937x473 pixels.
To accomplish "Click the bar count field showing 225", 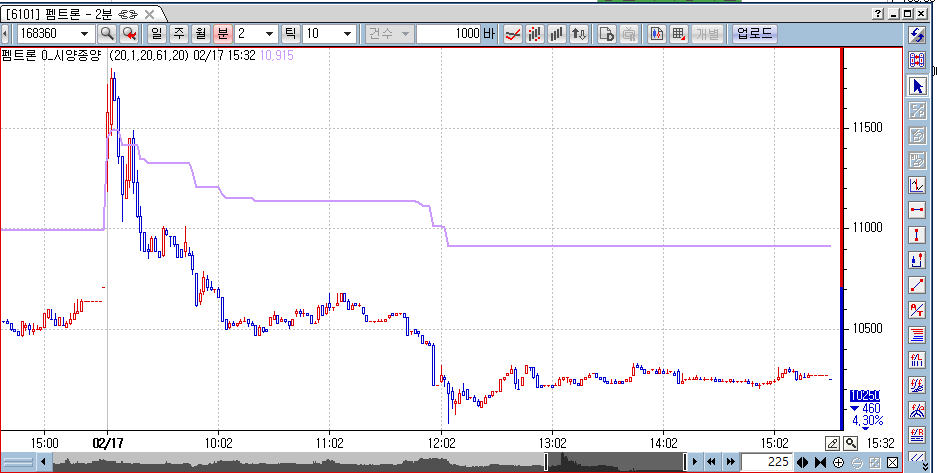I will [767, 461].
